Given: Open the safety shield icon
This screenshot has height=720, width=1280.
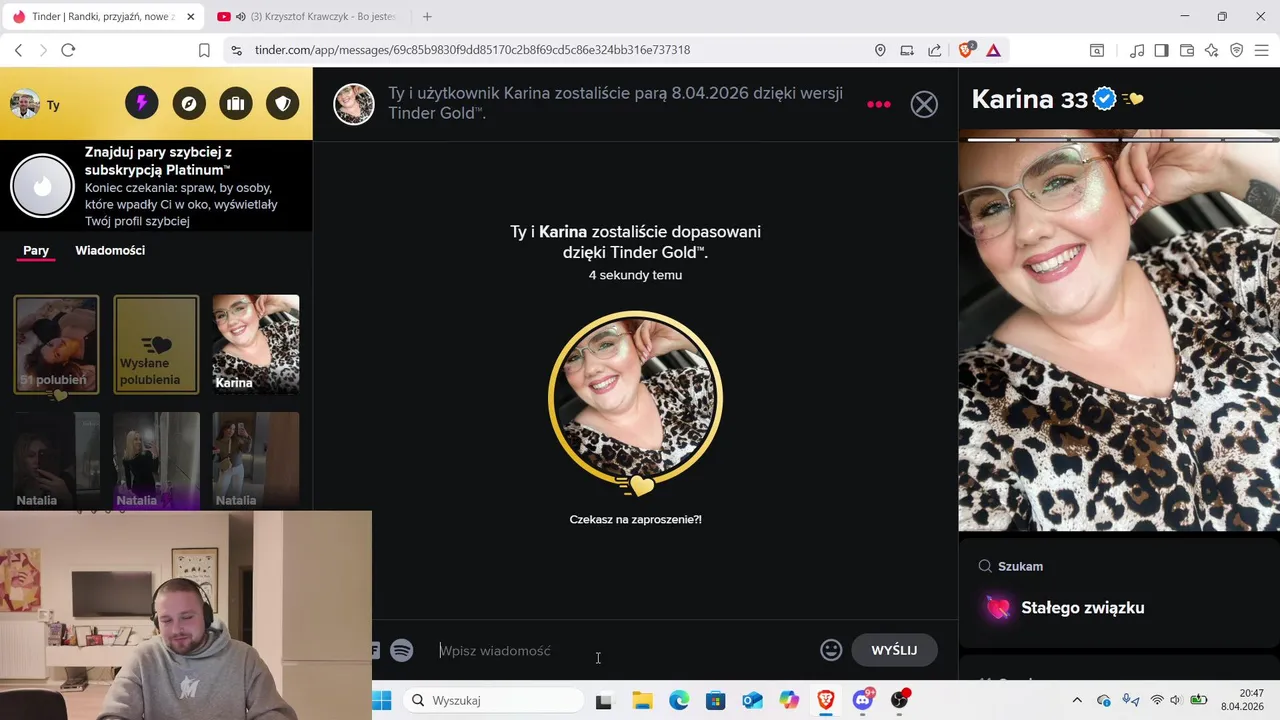Looking at the screenshot, I should click(283, 103).
